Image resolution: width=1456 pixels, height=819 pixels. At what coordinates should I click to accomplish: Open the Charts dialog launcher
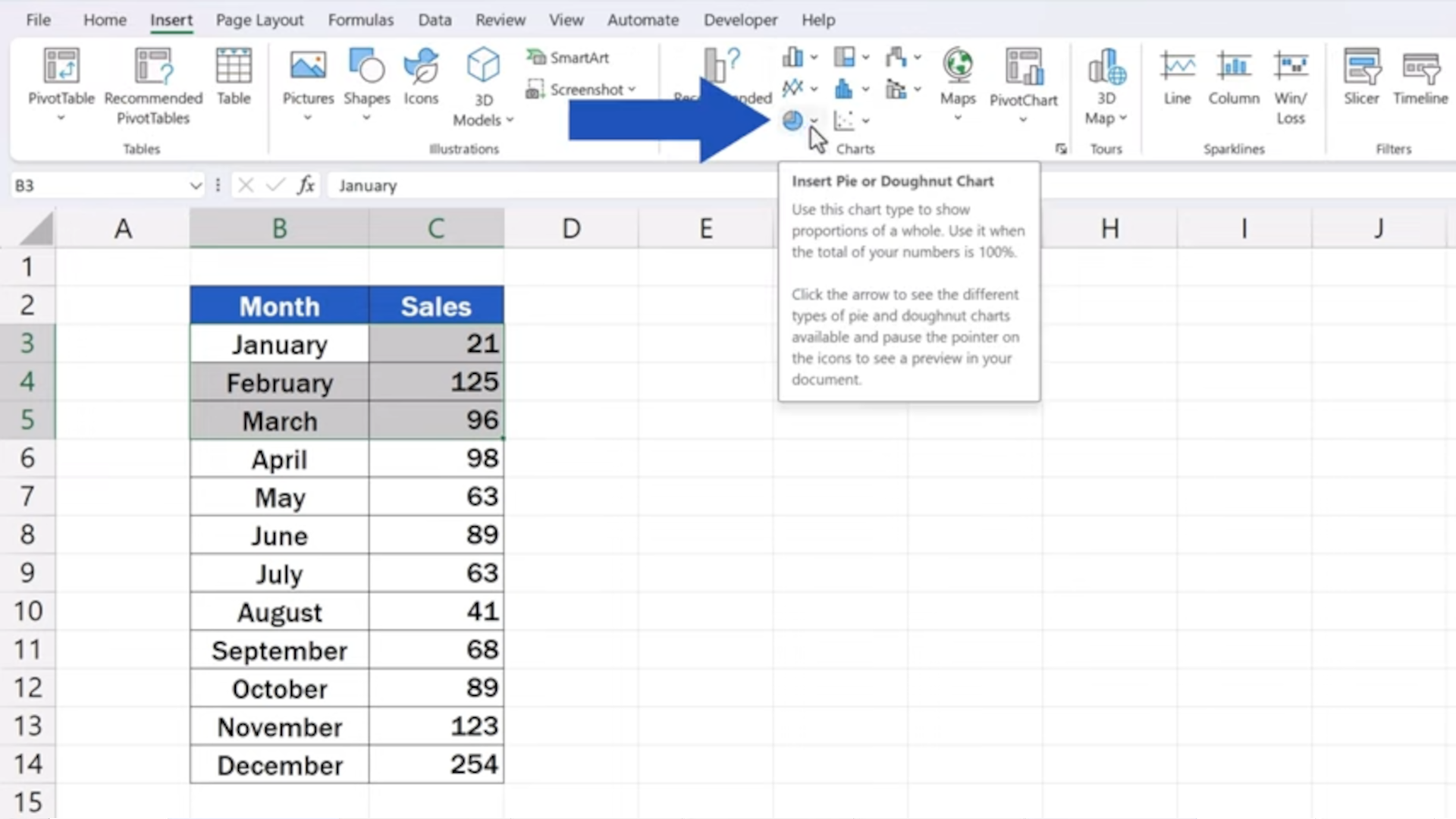(x=1061, y=149)
